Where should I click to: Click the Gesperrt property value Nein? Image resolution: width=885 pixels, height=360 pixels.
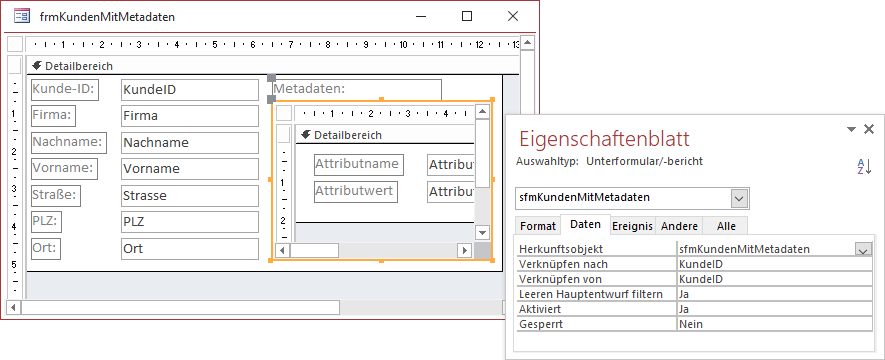(x=774, y=324)
